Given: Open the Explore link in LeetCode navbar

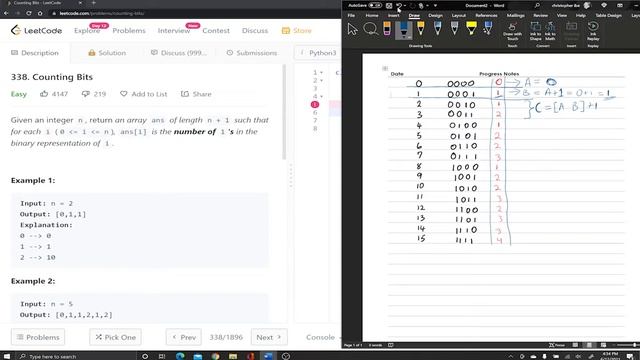Looking at the screenshot, I should pos(87,31).
